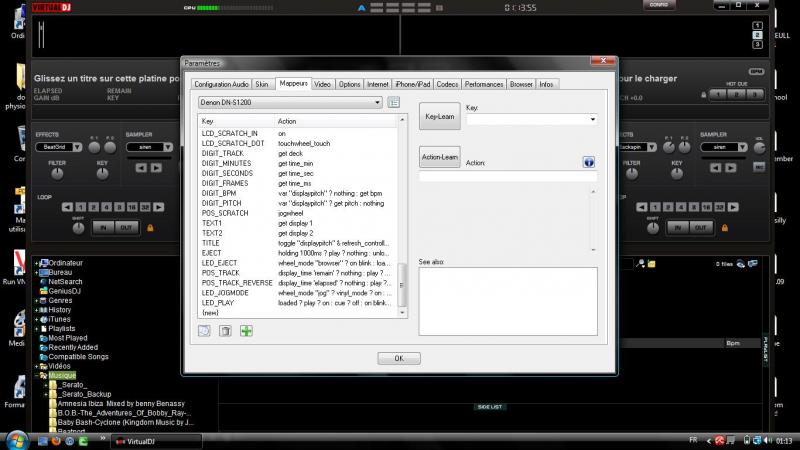This screenshot has width=800, height=450.
Task: Expand the Ordinateur tree node
Action: tap(37, 263)
